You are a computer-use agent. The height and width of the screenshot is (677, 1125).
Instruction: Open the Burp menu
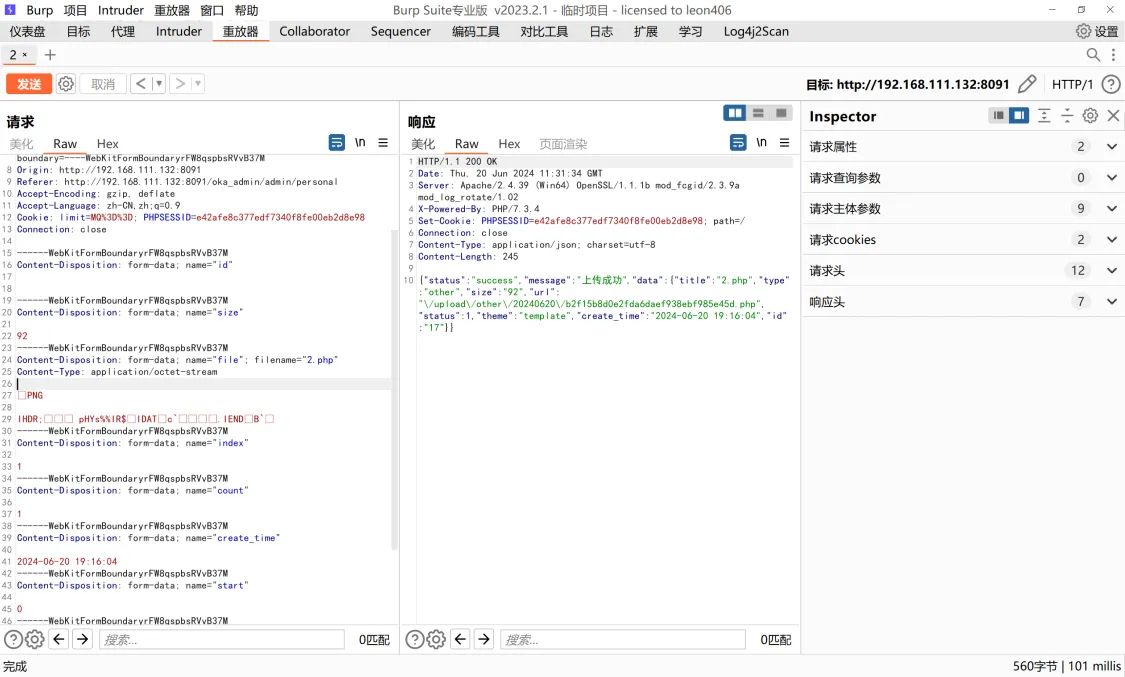click(39, 10)
